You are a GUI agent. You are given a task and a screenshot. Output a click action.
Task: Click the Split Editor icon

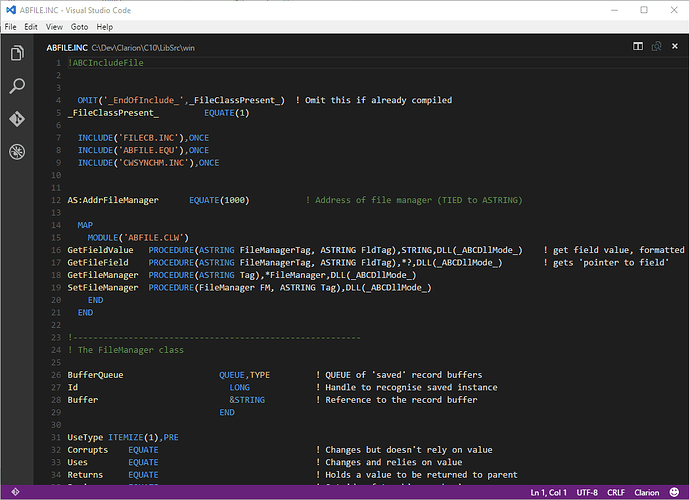click(638, 46)
